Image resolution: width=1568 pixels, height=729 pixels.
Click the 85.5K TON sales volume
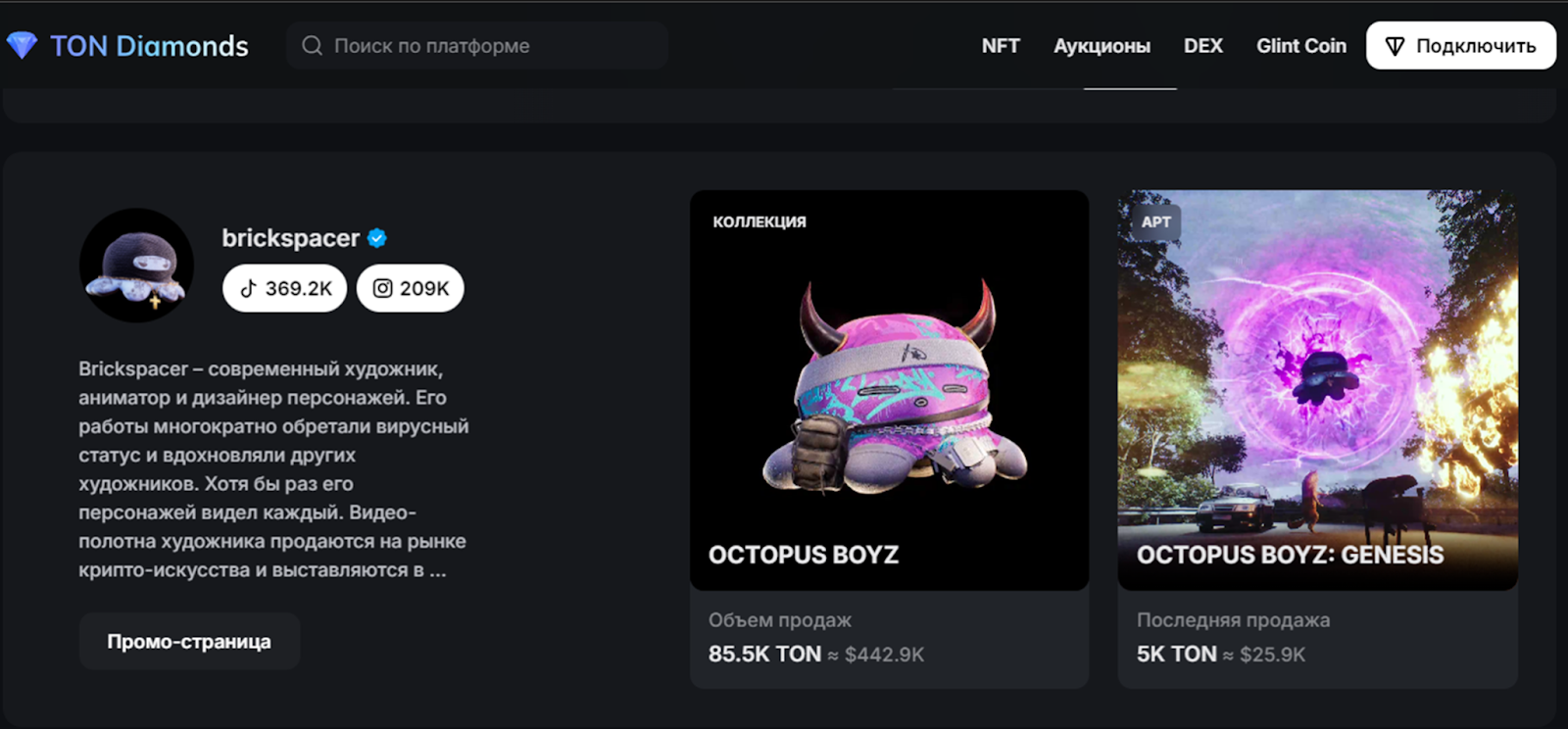point(764,655)
